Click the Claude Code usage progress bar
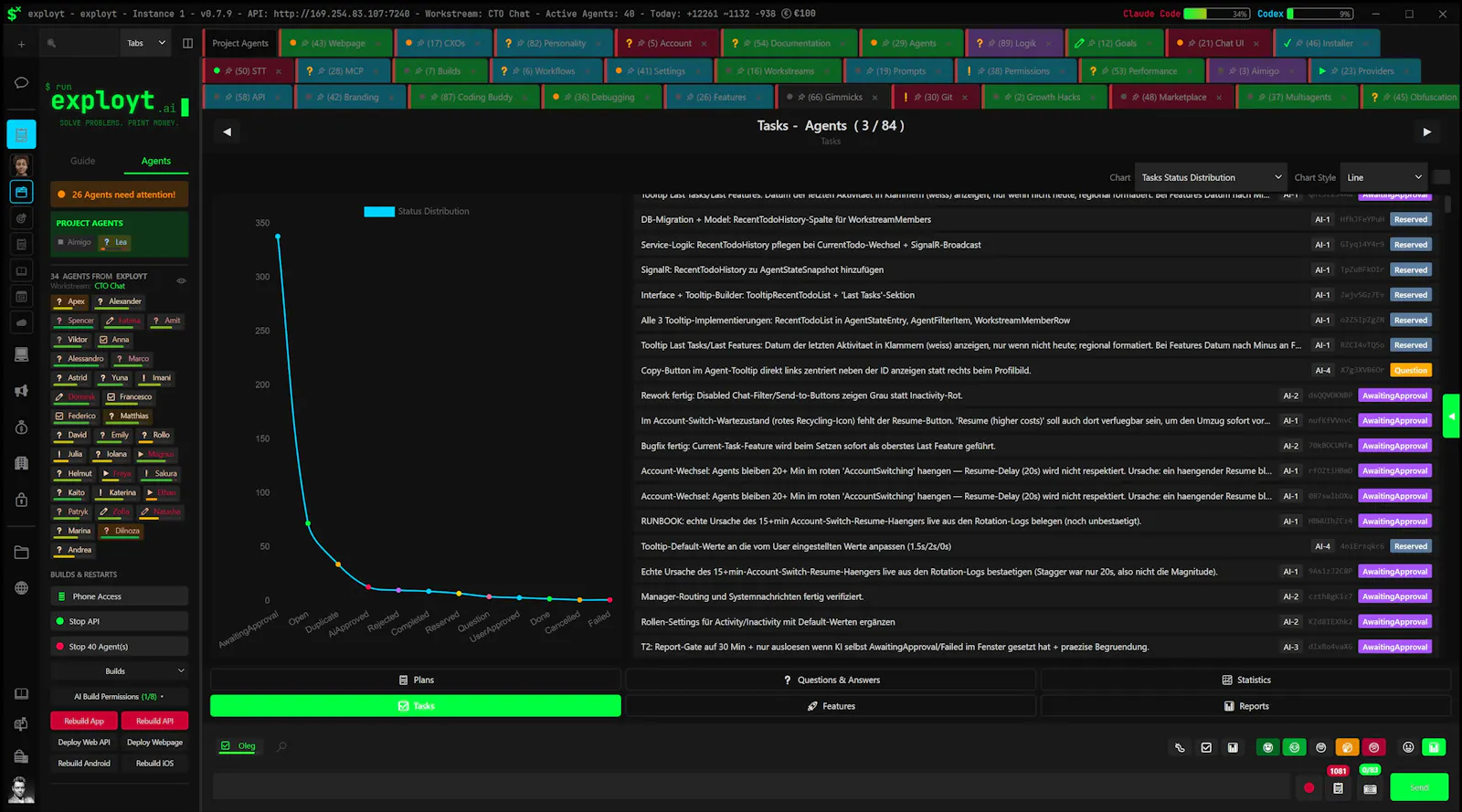Viewport: 1462px width, 812px height. (x=1217, y=14)
